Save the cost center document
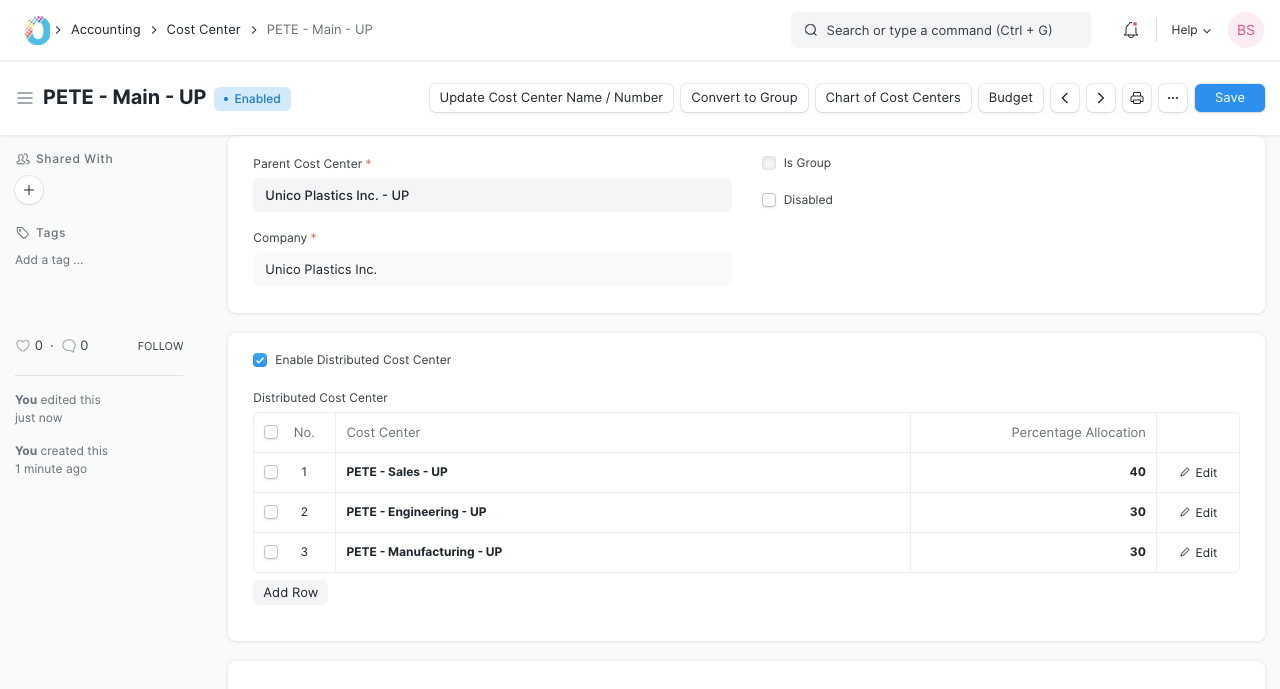1280x689 pixels. click(x=1229, y=97)
